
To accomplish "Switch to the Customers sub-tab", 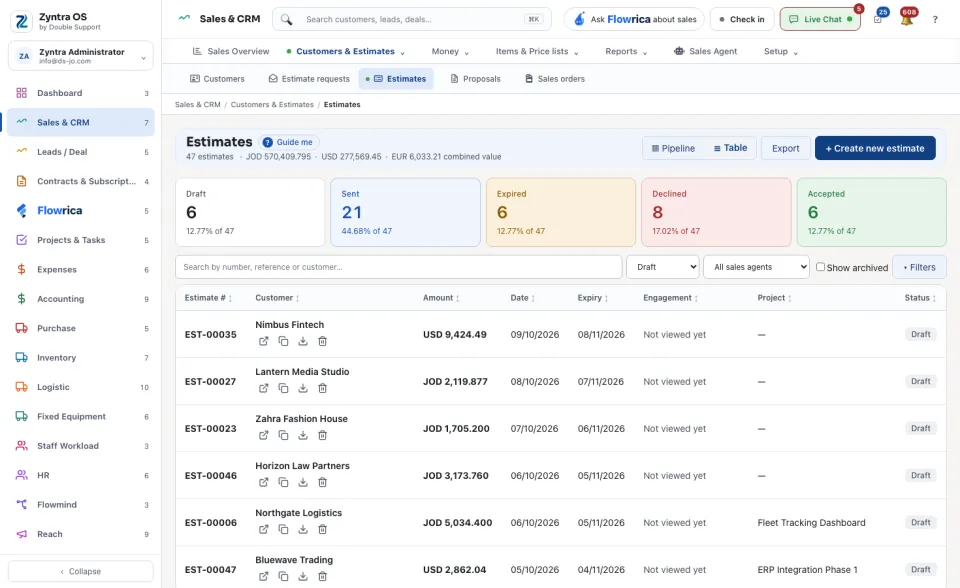I will (217, 79).
